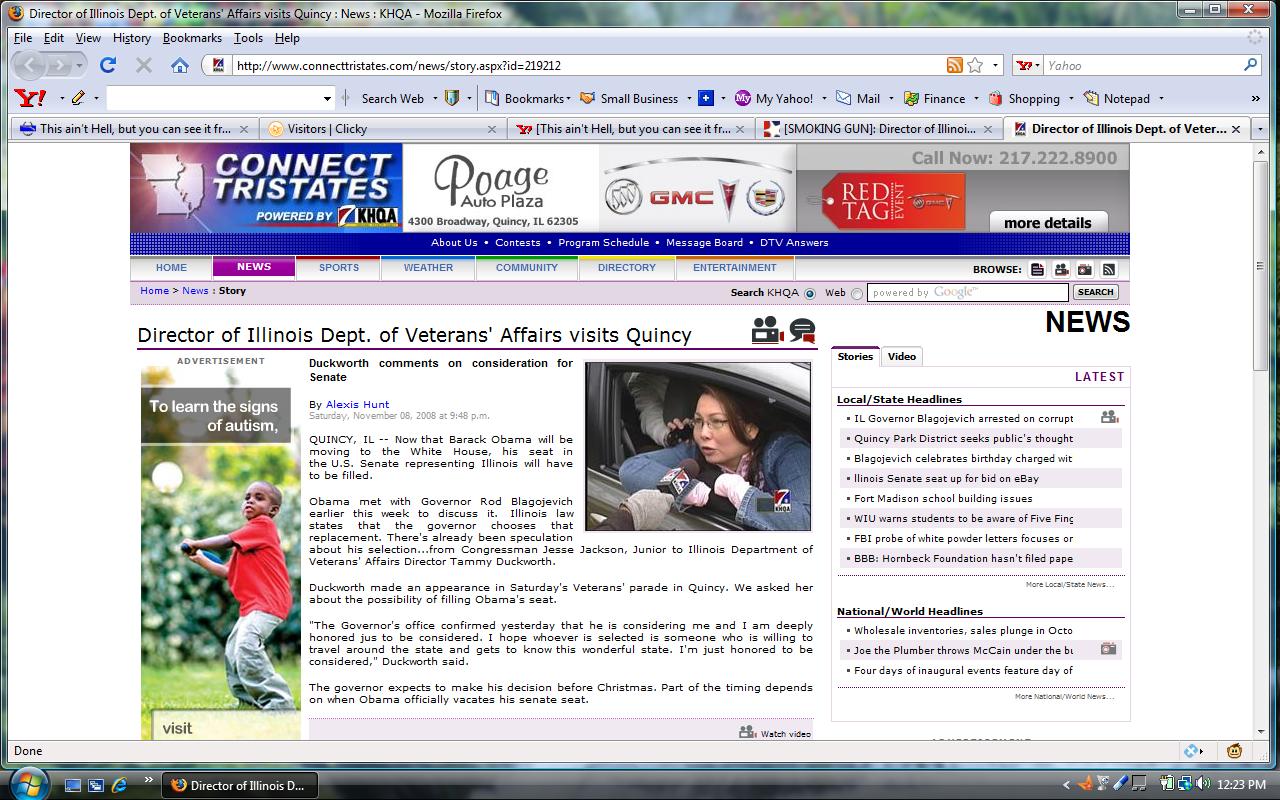The image size is (1280, 800).
Task: Click the Browse stories document icon
Action: pyautogui.click(x=1037, y=269)
